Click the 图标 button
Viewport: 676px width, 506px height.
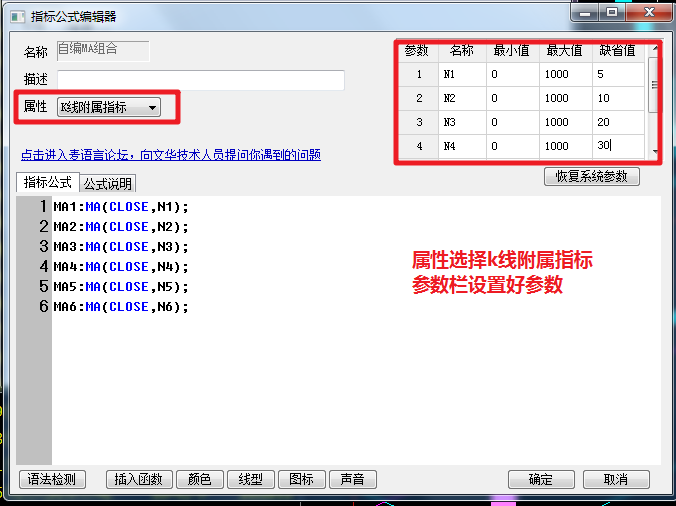pyautogui.click(x=301, y=479)
